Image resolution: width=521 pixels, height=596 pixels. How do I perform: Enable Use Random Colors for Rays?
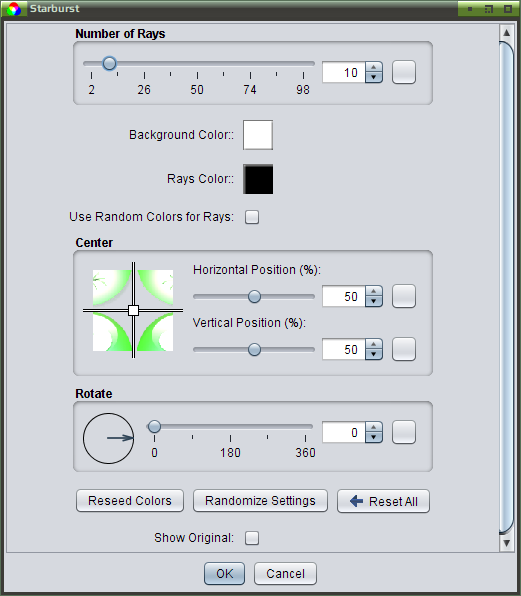pyautogui.click(x=252, y=217)
